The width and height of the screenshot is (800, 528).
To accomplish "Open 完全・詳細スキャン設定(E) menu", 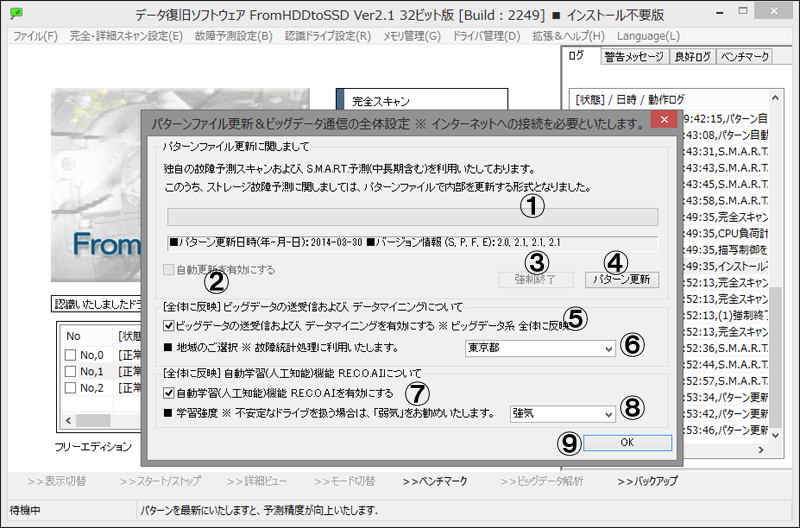I will pyautogui.click(x=126, y=36).
